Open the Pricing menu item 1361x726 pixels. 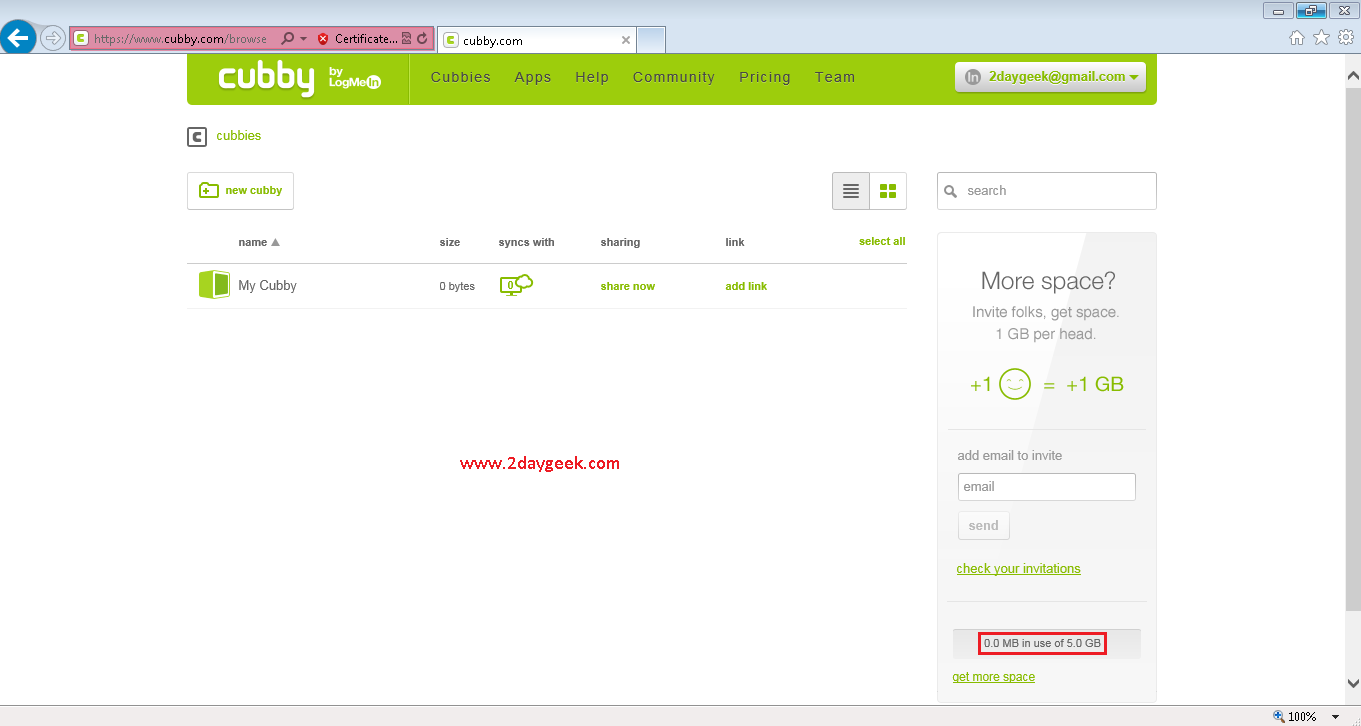[765, 77]
